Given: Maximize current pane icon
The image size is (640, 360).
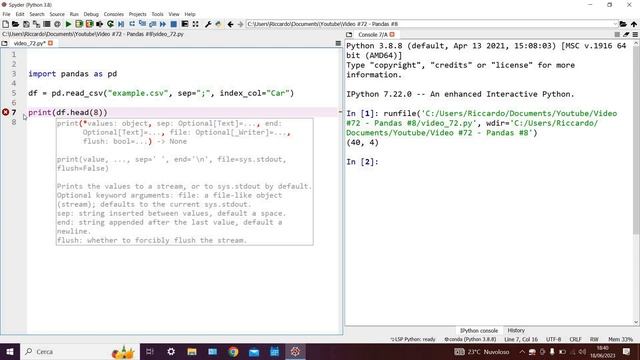Looking at the screenshot, I should point(184,24).
